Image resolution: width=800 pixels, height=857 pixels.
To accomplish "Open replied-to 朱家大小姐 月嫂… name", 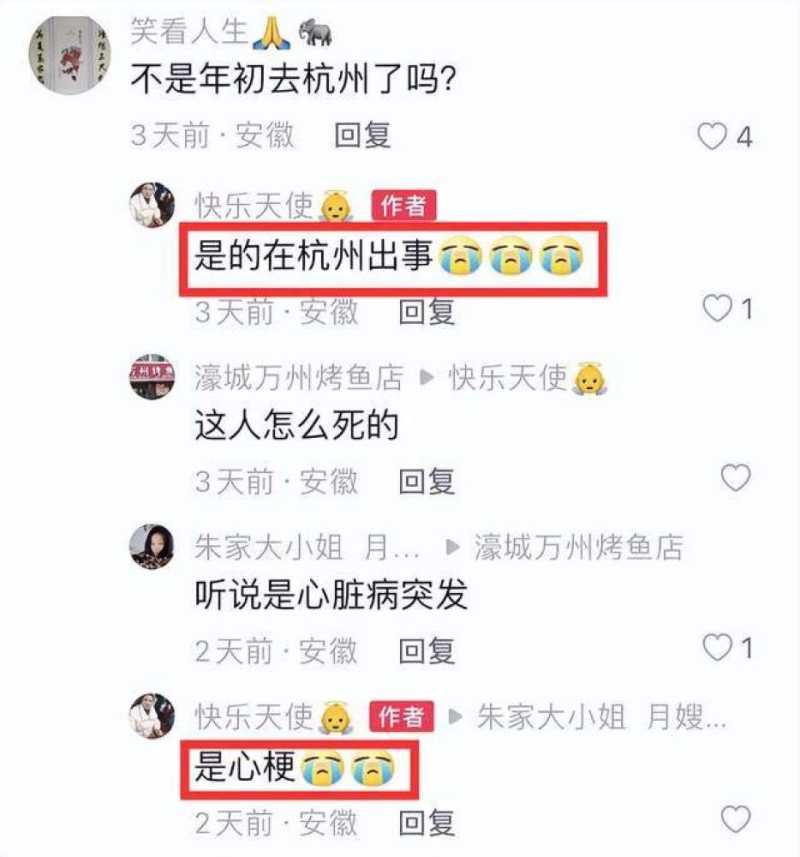I will (602, 717).
